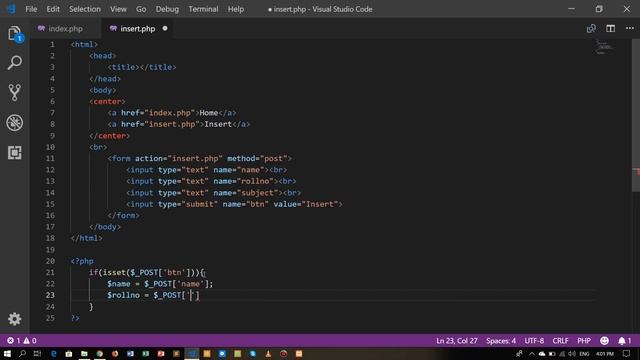The width and height of the screenshot is (640, 360).
Task: Open the Manage gear menu
Action: [15, 319]
